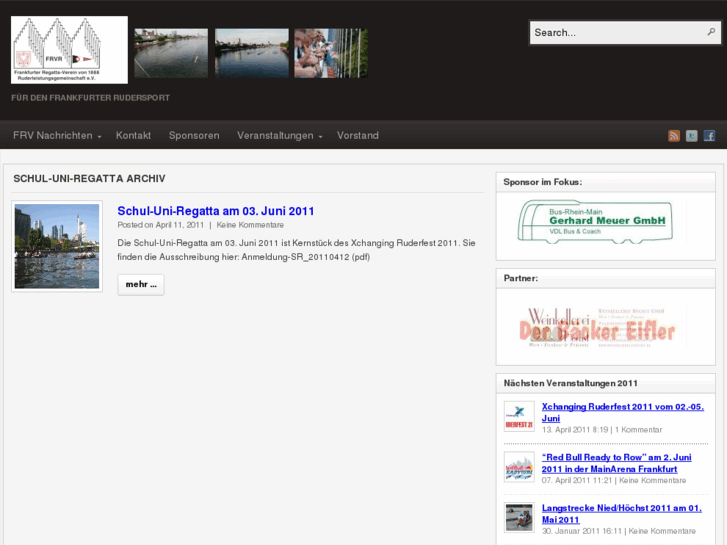Viewport: 727px width, 545px height.
Task: Open the Sponsoren menu item
Action: pyautogui.click(x=194, y=135)
